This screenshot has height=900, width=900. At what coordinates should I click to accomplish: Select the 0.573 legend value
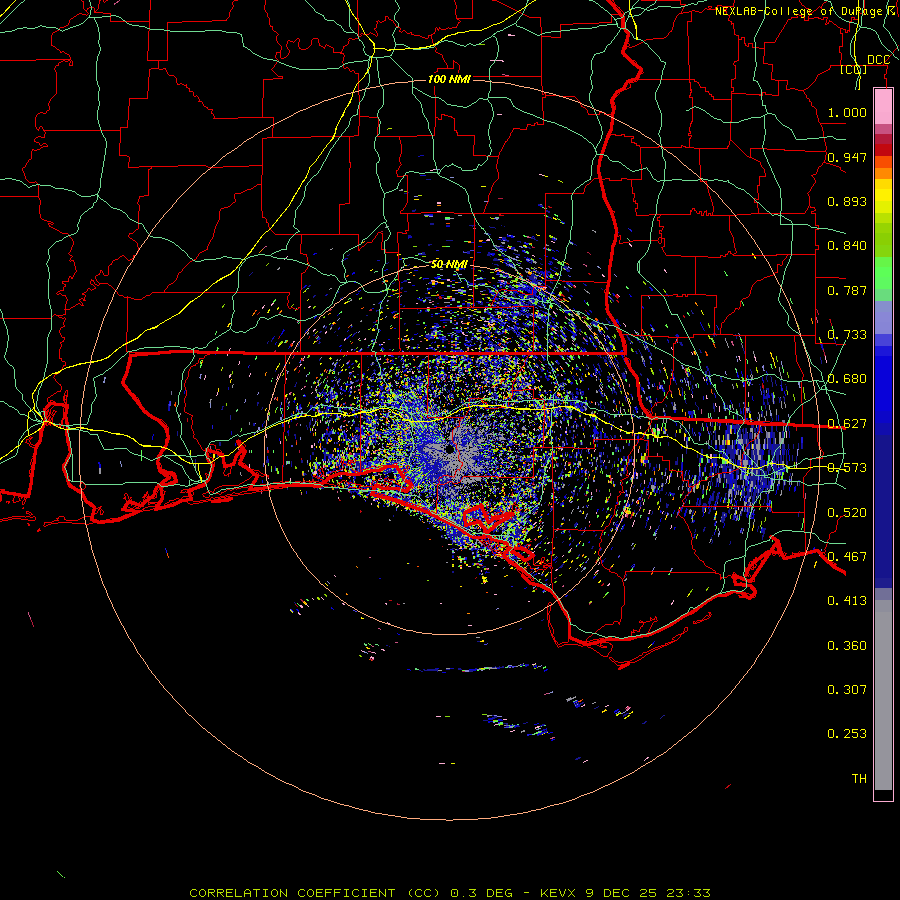847,468
